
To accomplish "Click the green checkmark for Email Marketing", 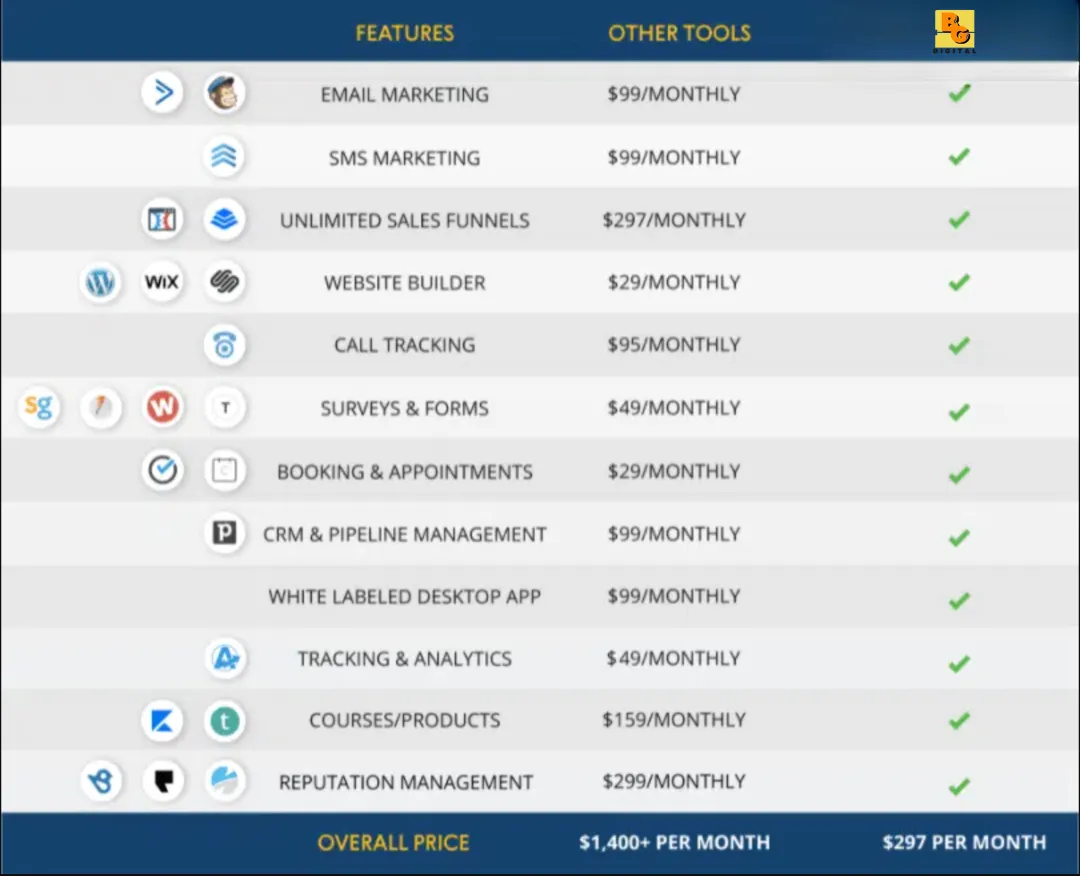I will pos(959,93).
